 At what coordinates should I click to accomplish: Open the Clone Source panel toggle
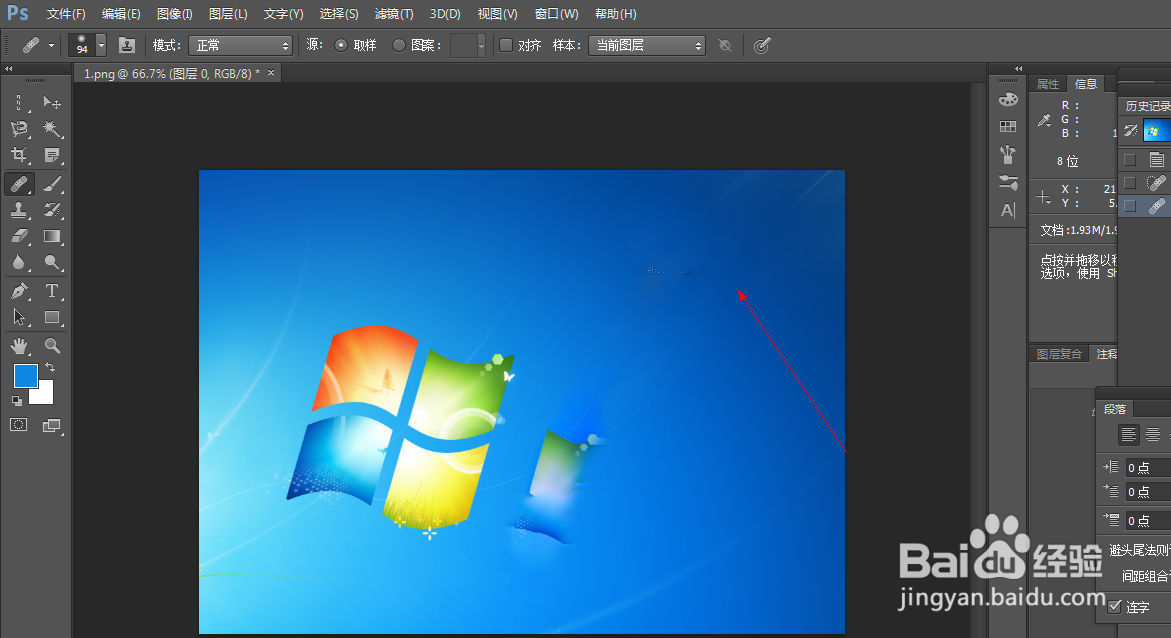pyautogui.click(x=127, y=46)
